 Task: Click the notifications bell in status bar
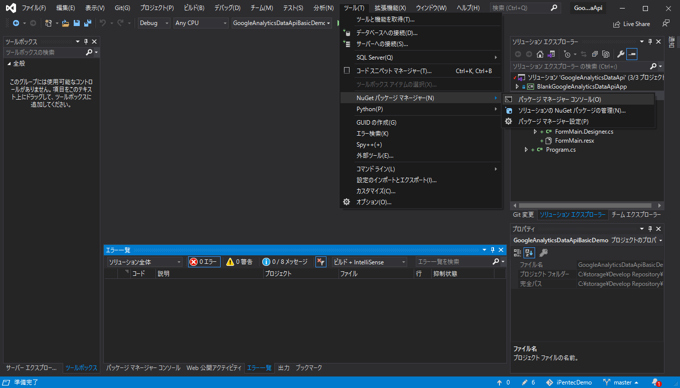[x=656, y=382]
